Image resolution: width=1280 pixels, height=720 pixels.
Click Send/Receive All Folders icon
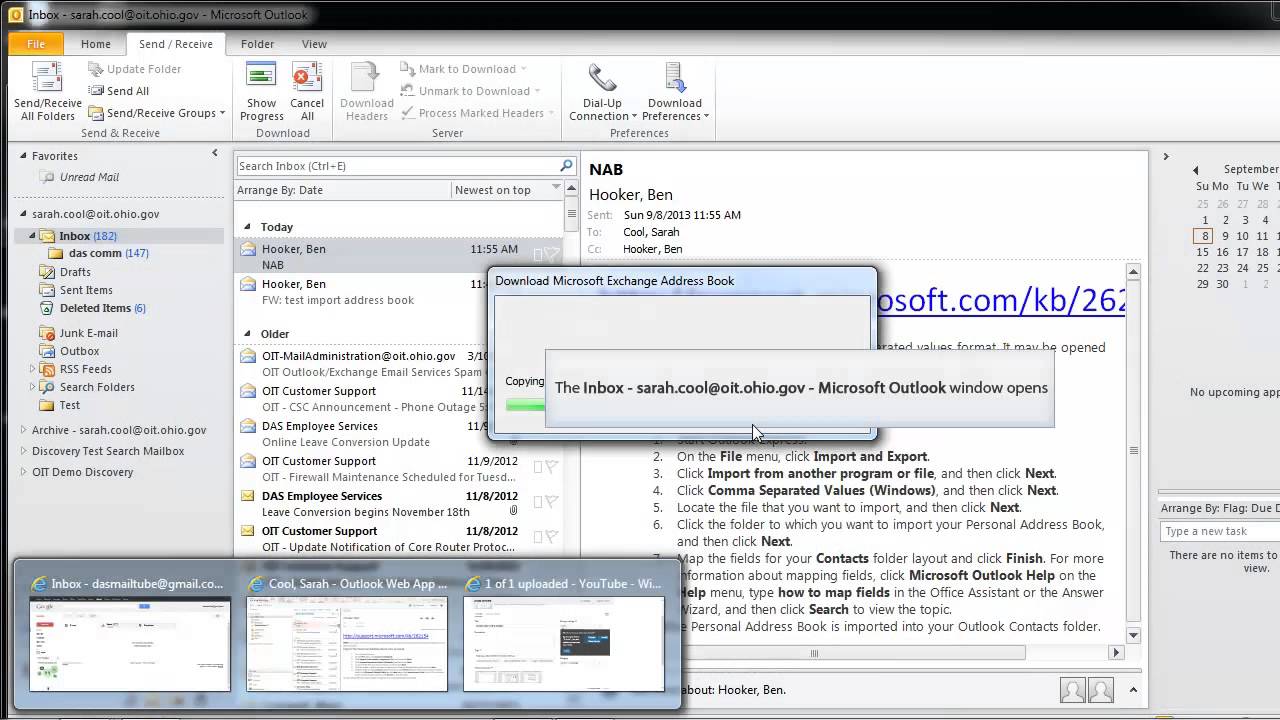pos(47,78)
